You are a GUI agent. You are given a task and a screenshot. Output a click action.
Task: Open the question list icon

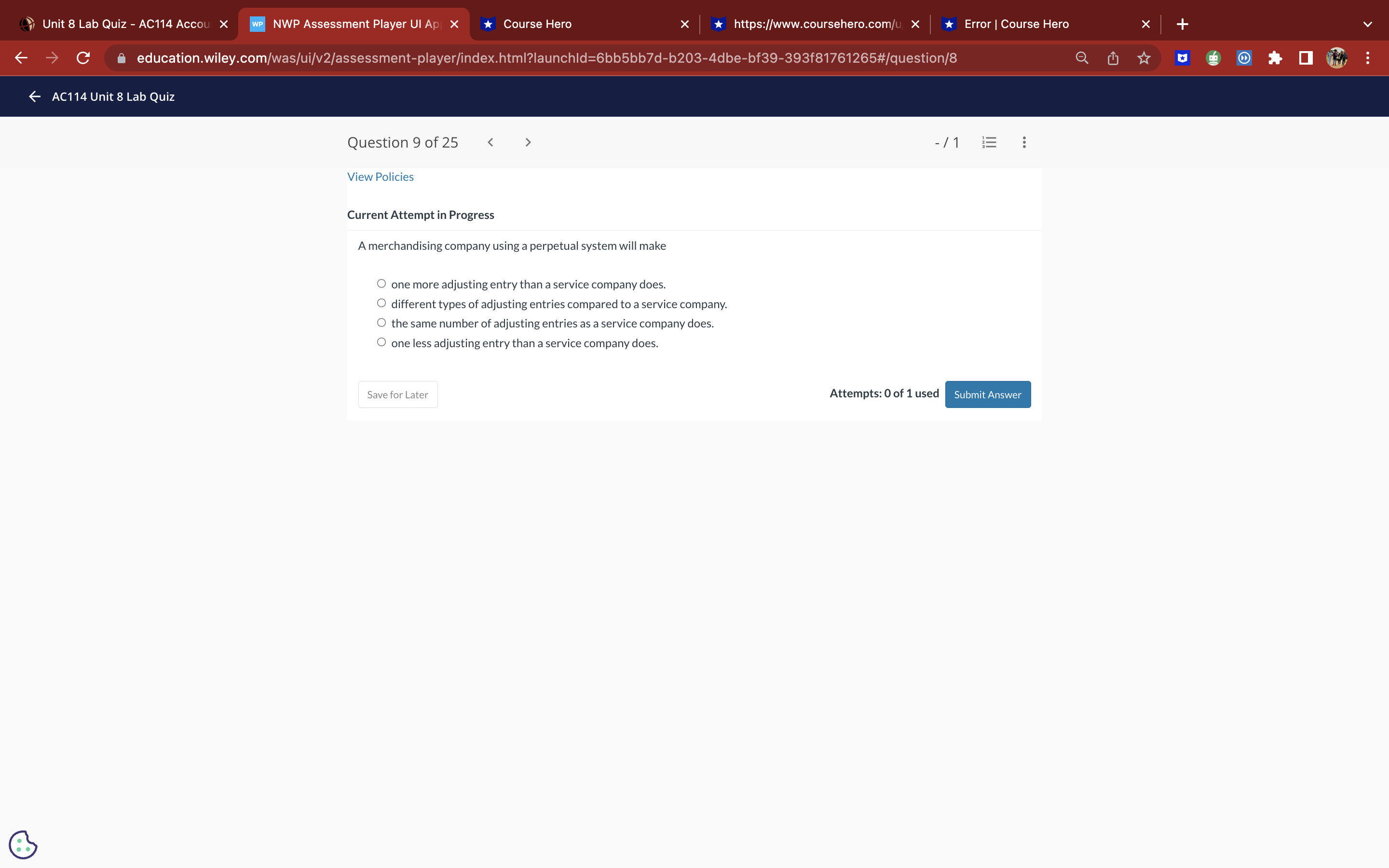(x=989, y=142)
